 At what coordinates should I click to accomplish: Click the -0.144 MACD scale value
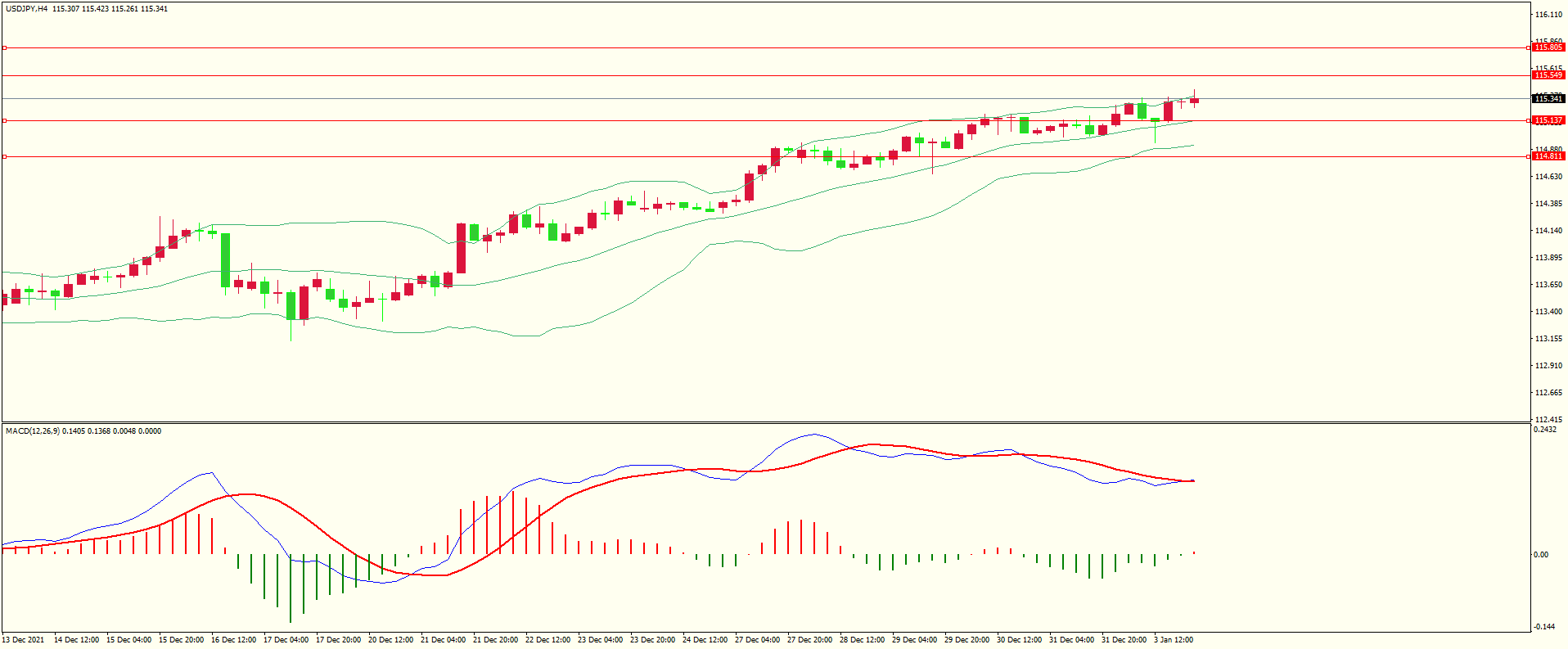point(1545,627)
